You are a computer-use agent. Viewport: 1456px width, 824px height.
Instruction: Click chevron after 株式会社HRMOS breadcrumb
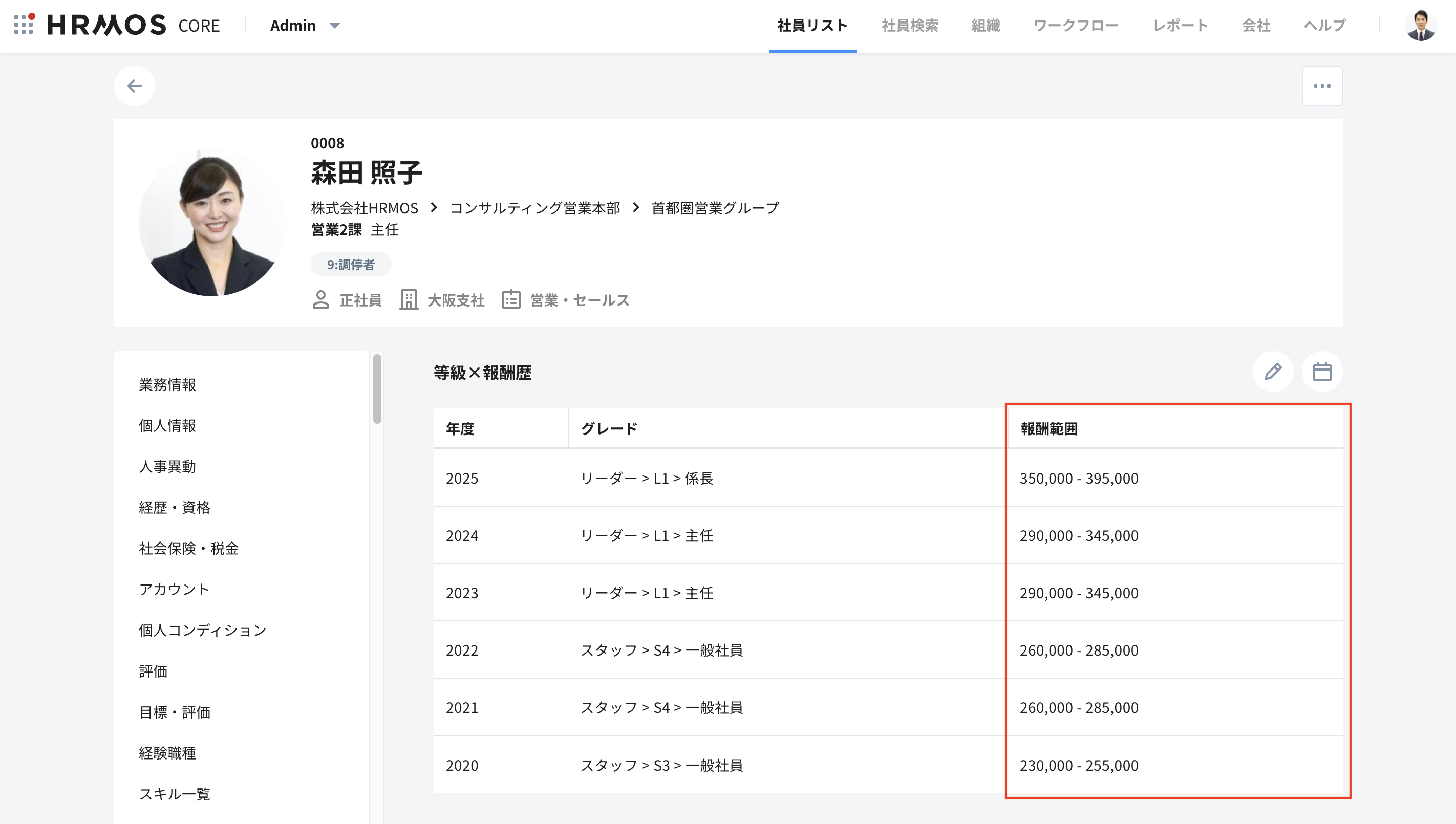pos(434,208)
